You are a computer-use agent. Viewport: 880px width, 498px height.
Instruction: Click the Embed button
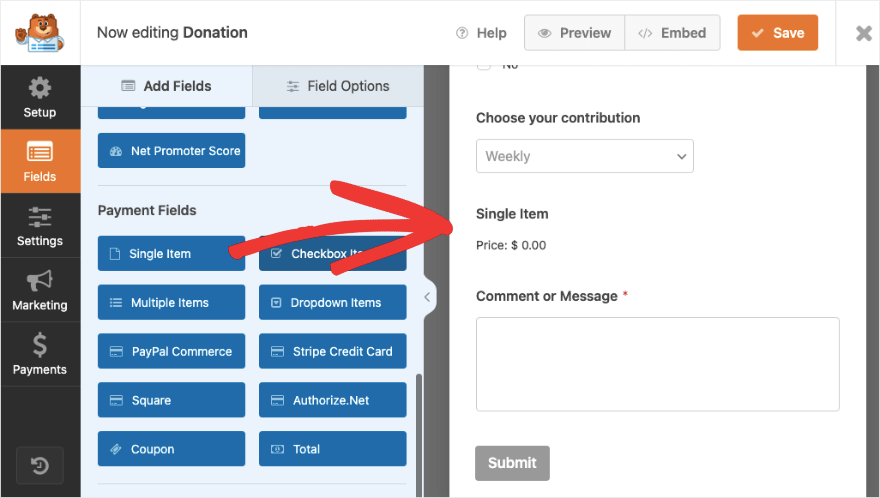(x=672, y=33)
